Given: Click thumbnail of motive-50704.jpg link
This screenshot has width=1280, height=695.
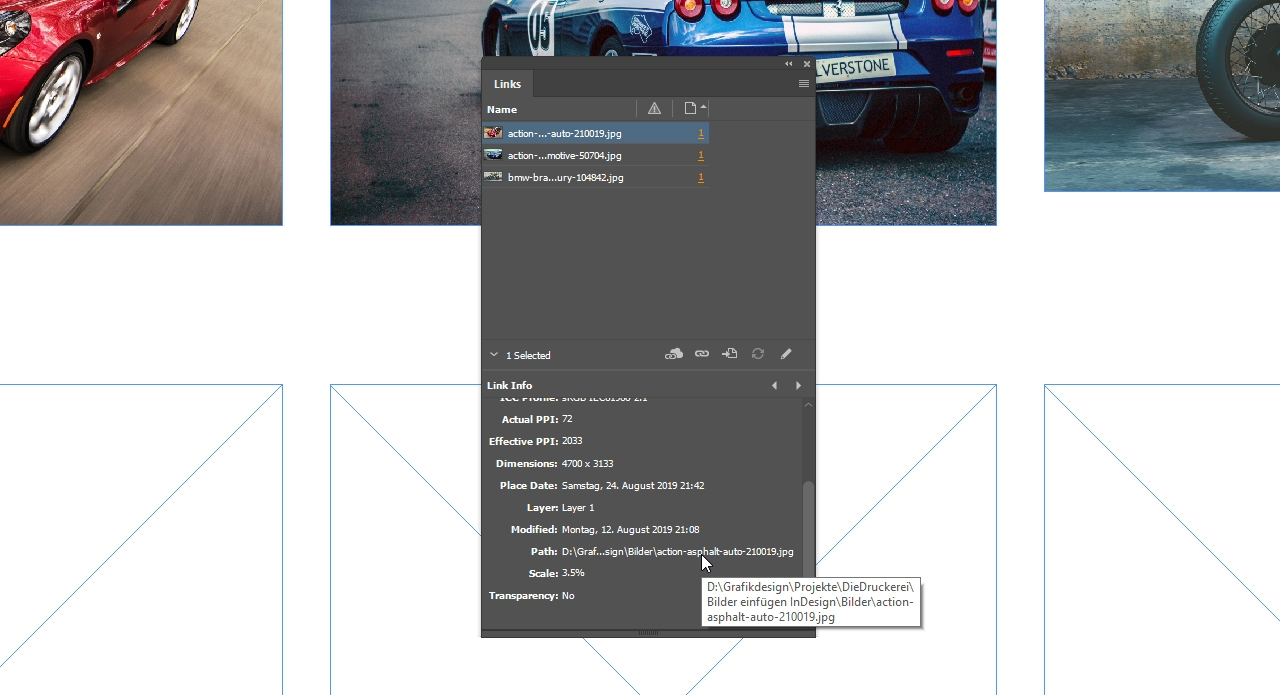Looking at the screenshot, I should (x=493, y=155).
